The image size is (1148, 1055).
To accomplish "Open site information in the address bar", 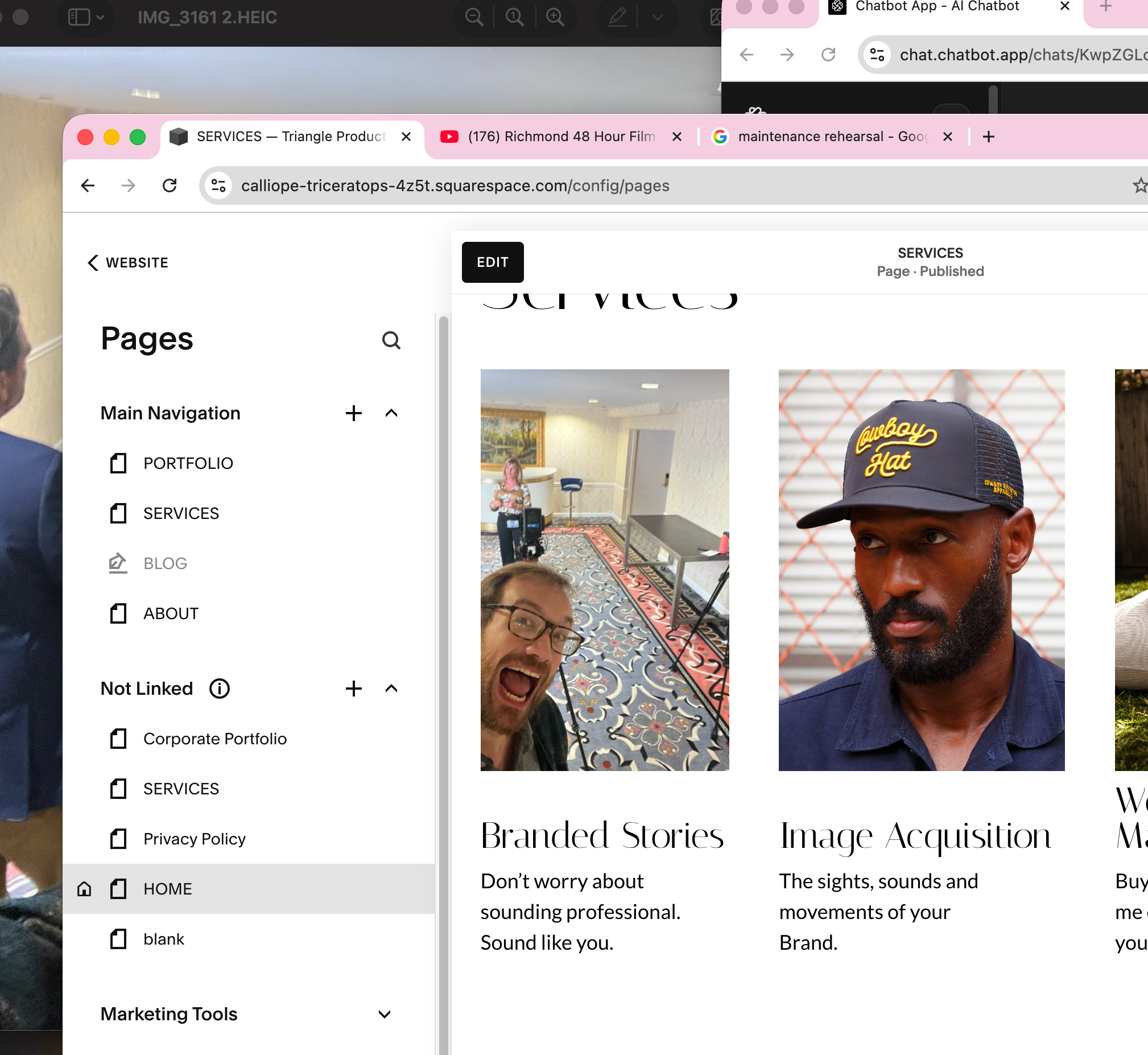I will tap(217, 186).
